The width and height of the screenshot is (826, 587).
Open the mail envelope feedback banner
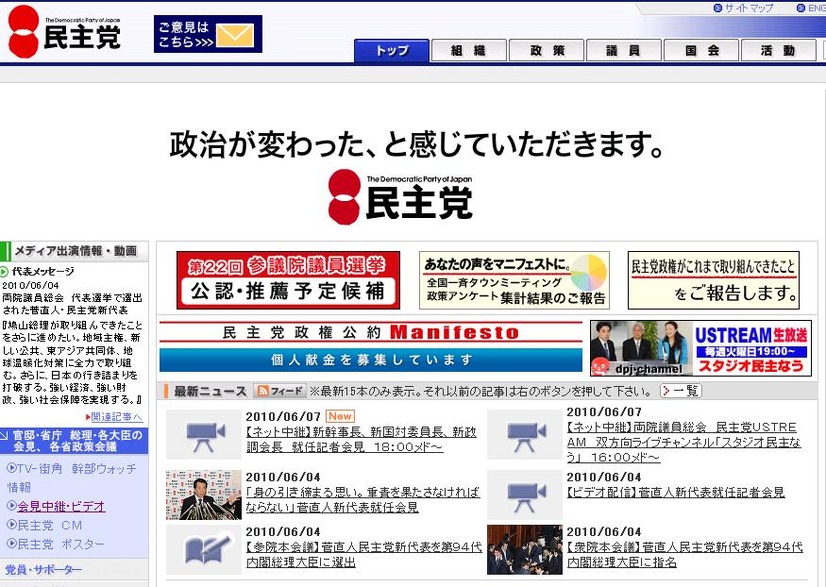pos(208,34)
